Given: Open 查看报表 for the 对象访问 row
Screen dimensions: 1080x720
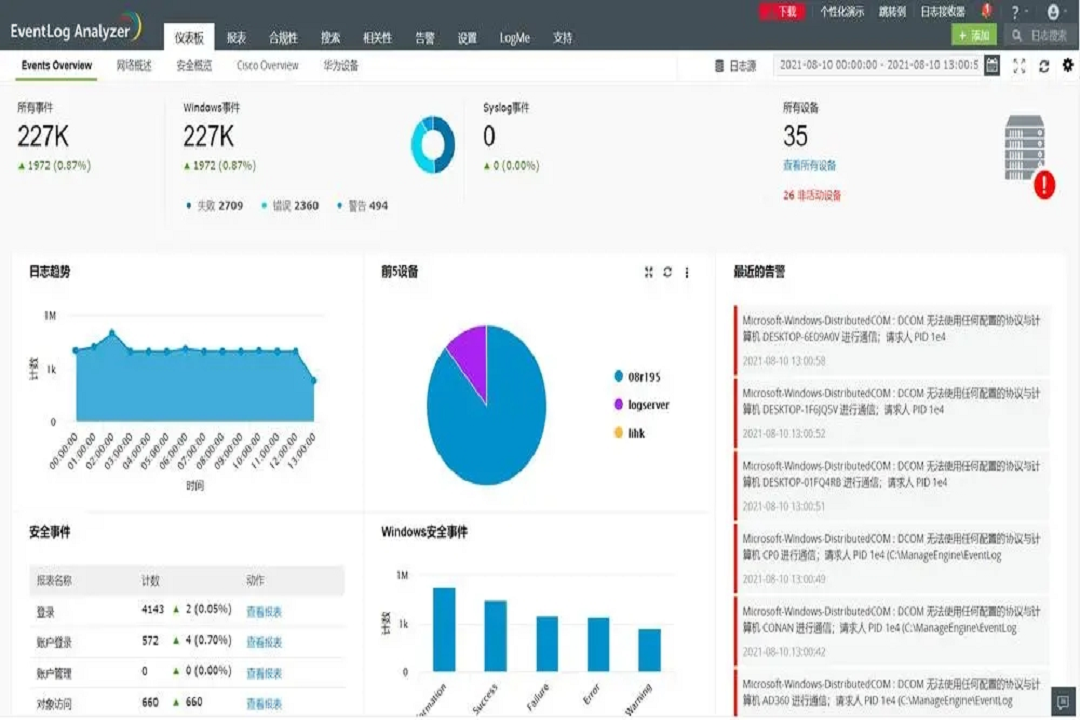Looking at the screenshot, I should click(x=264, y=703).
